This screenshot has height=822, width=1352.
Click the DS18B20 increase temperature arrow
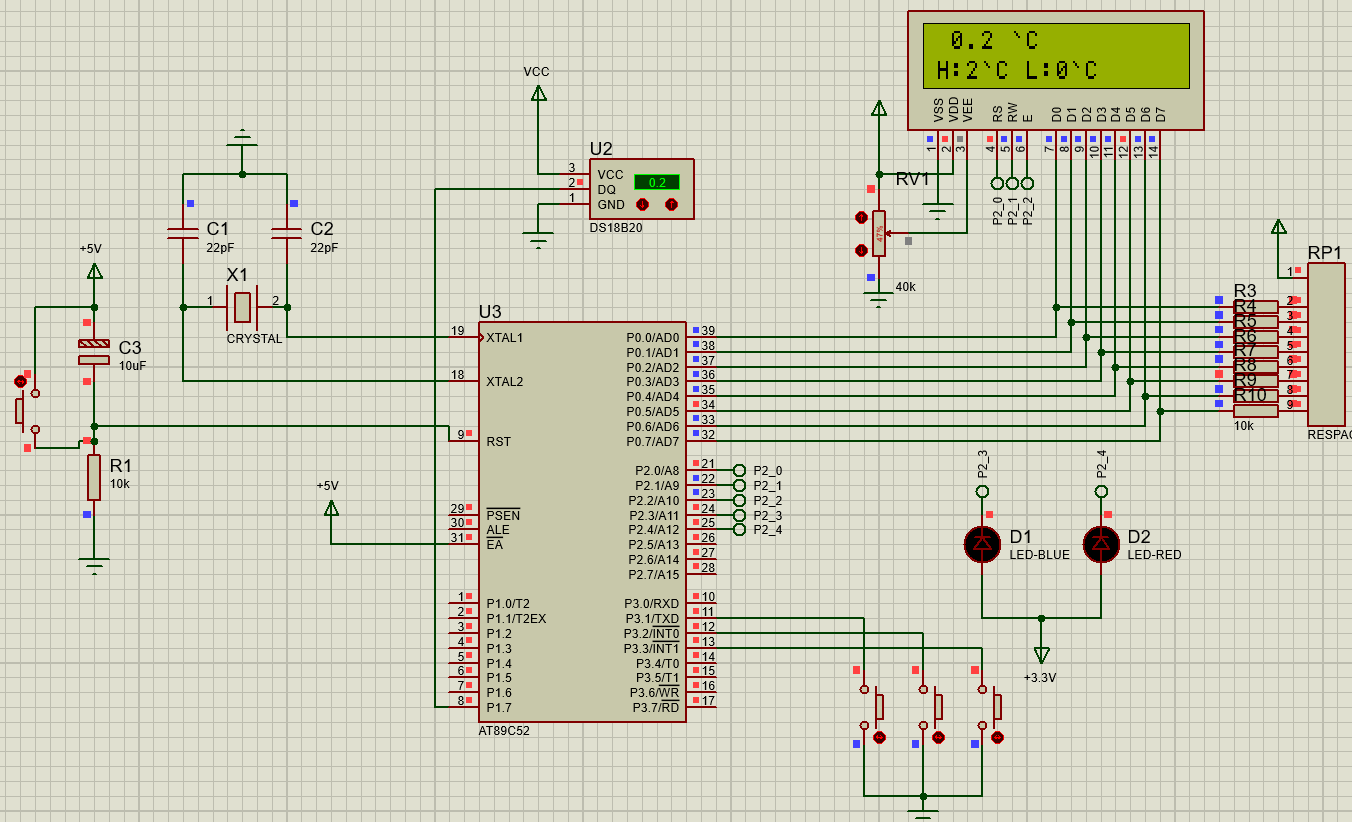click(x=672, y=204)
